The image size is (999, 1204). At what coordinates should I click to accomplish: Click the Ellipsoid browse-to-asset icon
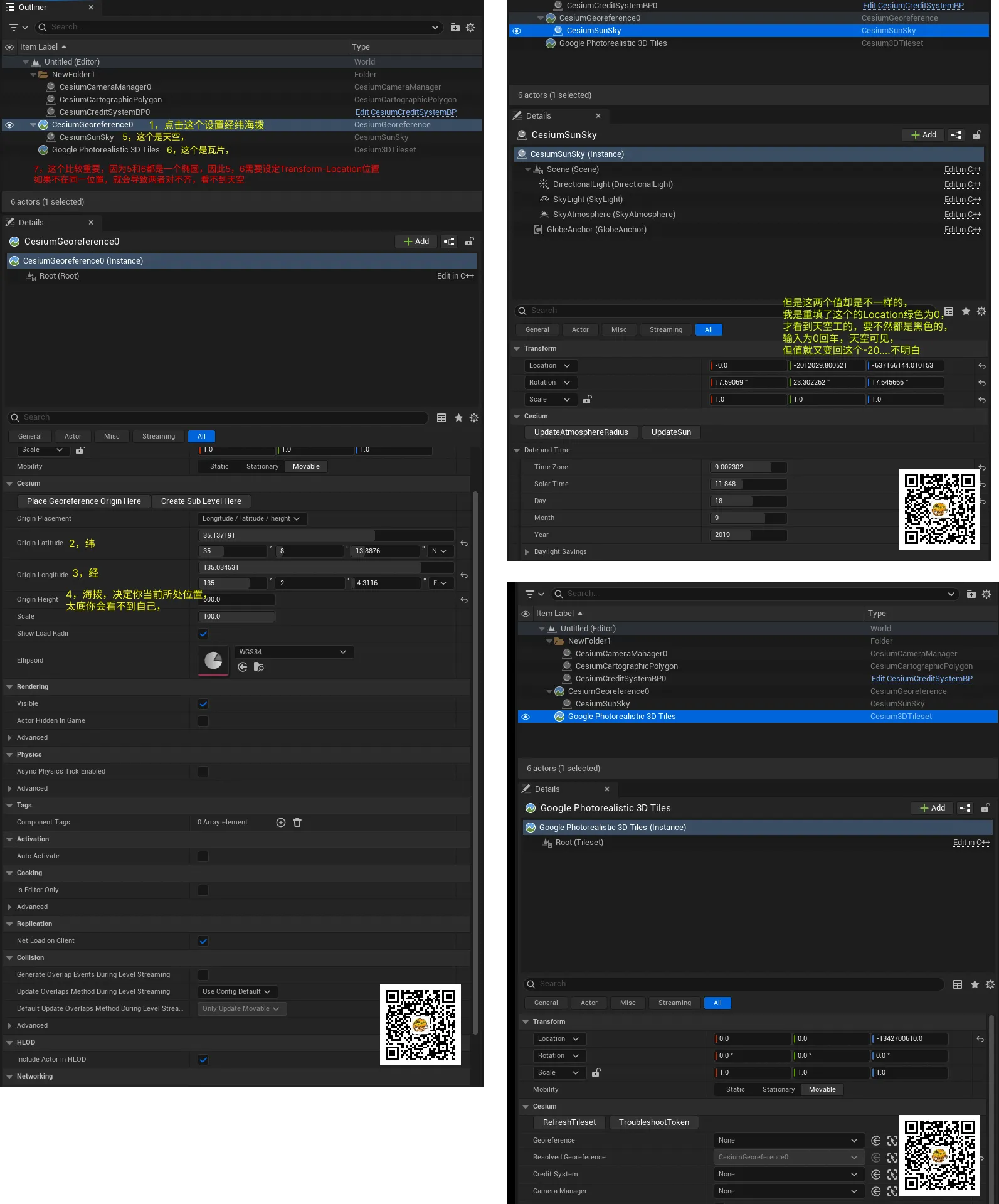point(259,667)
